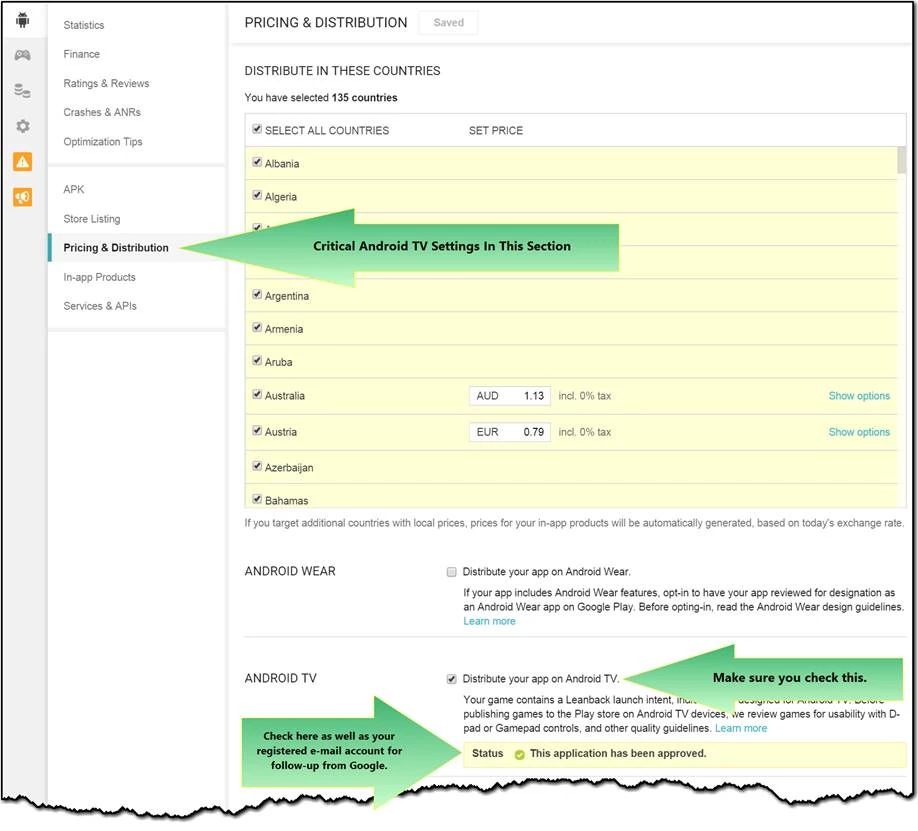918x831 pixels.
Task: Click the country list scrollbar thumb
Action: tap(902, 160)
